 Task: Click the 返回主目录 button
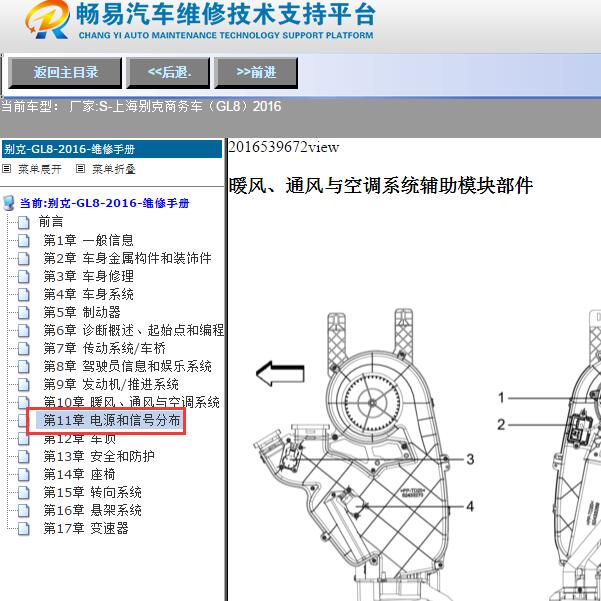(x=65, y=73)
